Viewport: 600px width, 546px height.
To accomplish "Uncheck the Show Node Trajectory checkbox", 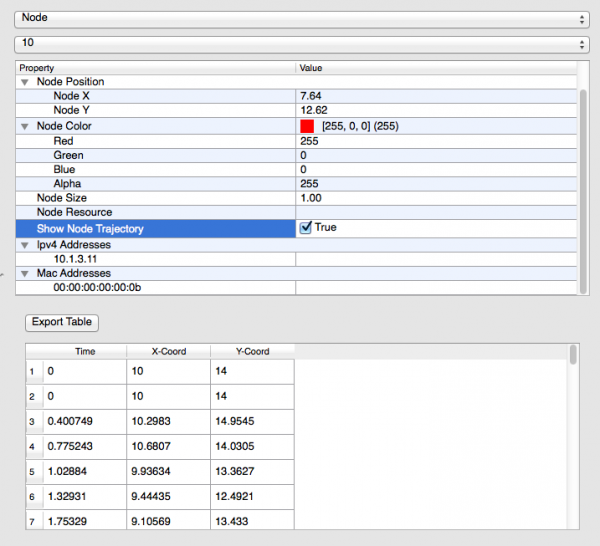I will pos(306,228).
